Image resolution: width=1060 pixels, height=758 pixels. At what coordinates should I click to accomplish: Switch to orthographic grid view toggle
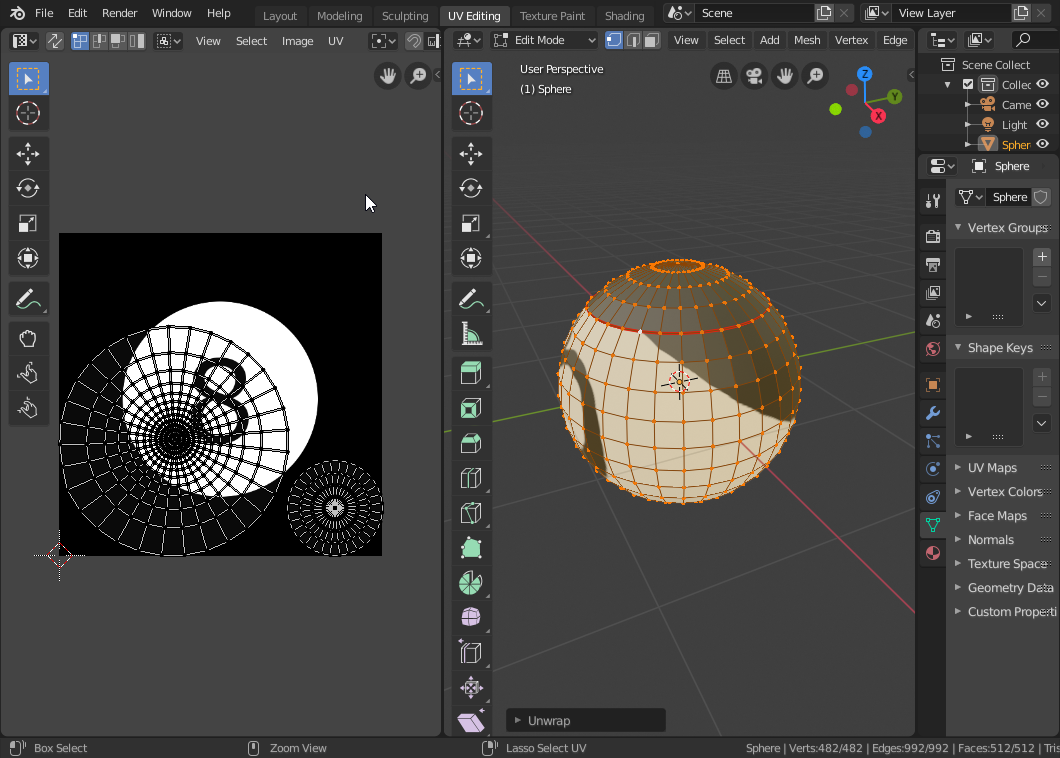pyautogui.click(x=723, y=76)
